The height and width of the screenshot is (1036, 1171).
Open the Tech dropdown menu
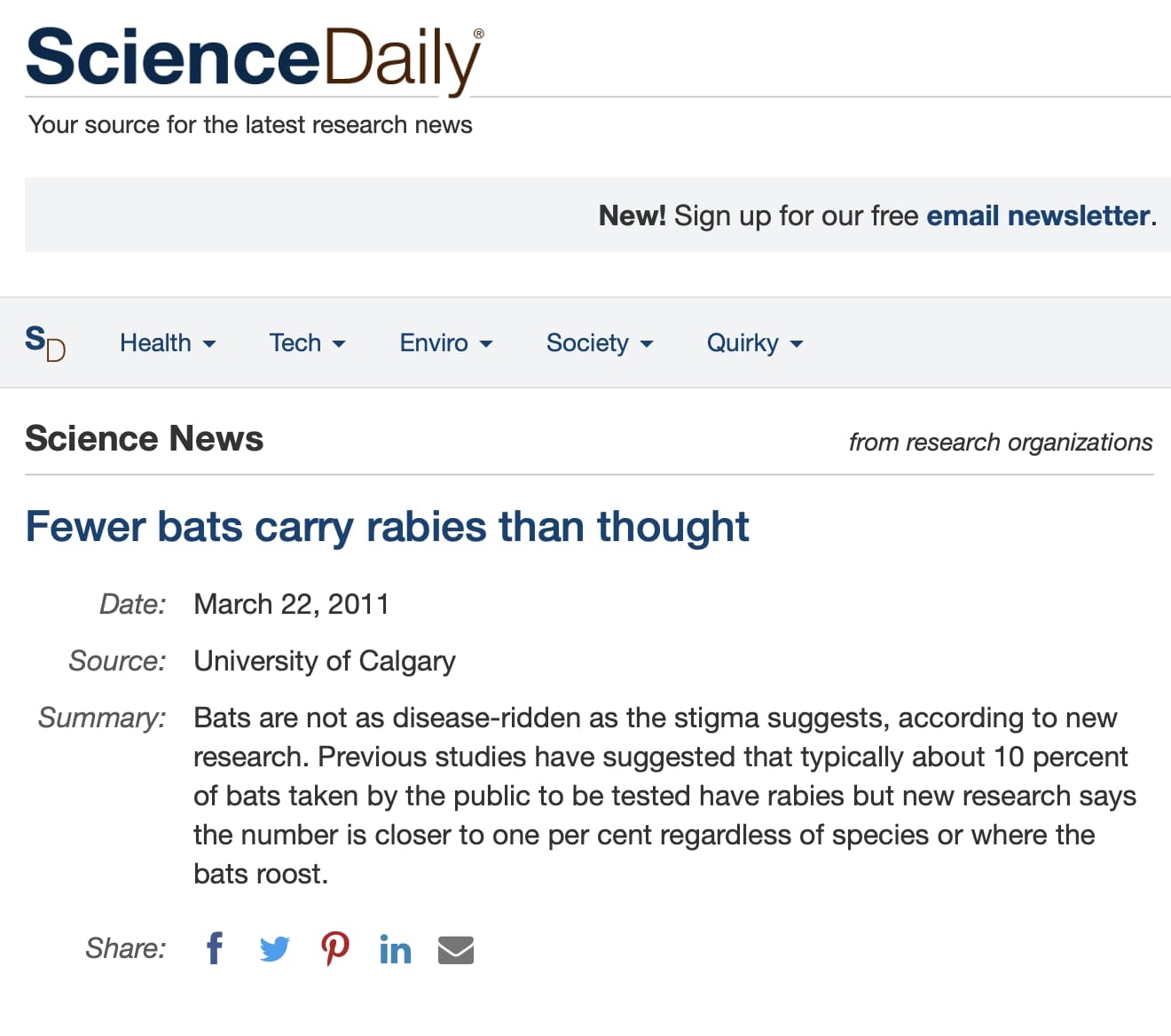[307, 343]
